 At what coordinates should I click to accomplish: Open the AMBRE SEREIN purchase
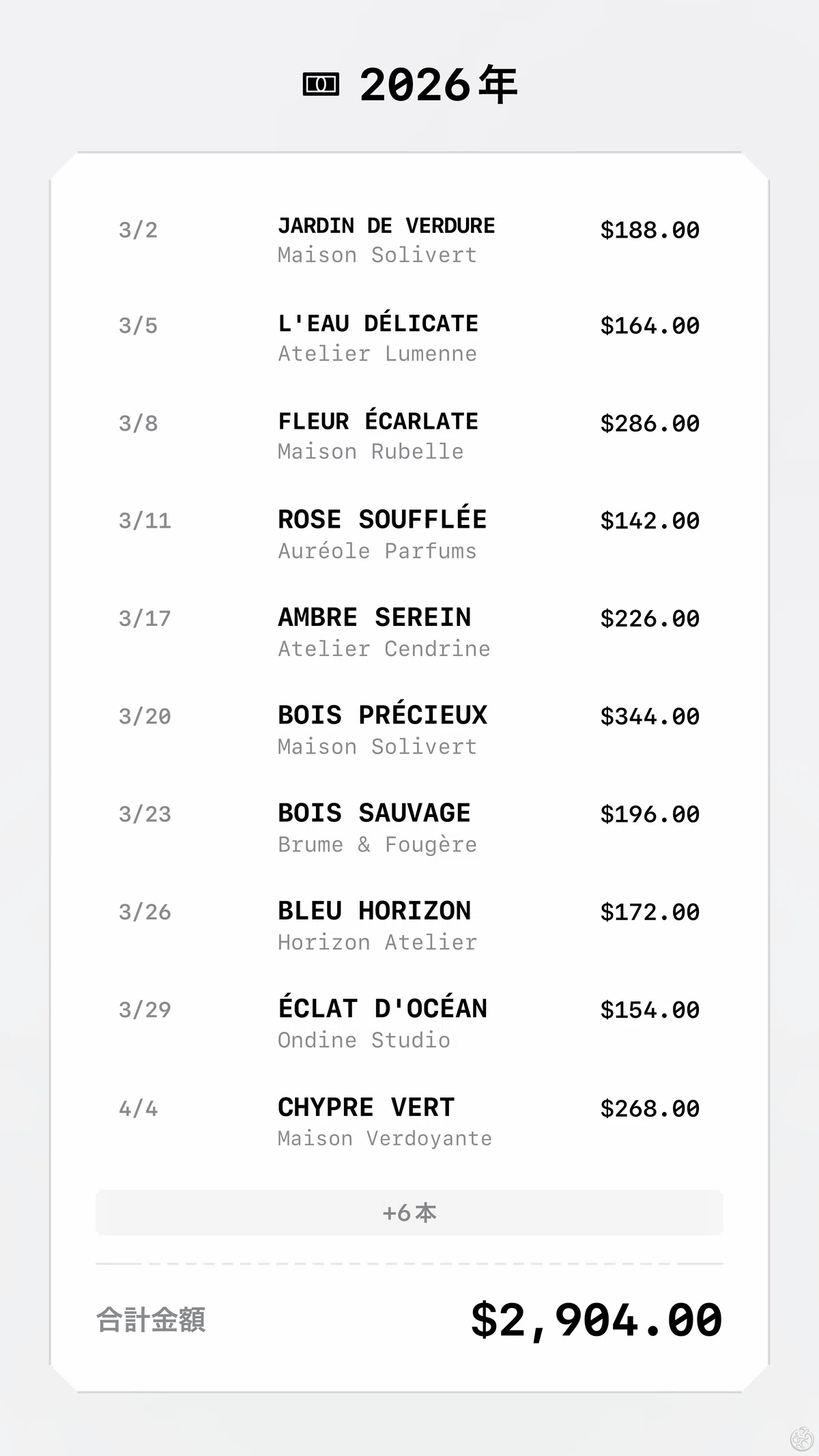[x=409, y=631]
